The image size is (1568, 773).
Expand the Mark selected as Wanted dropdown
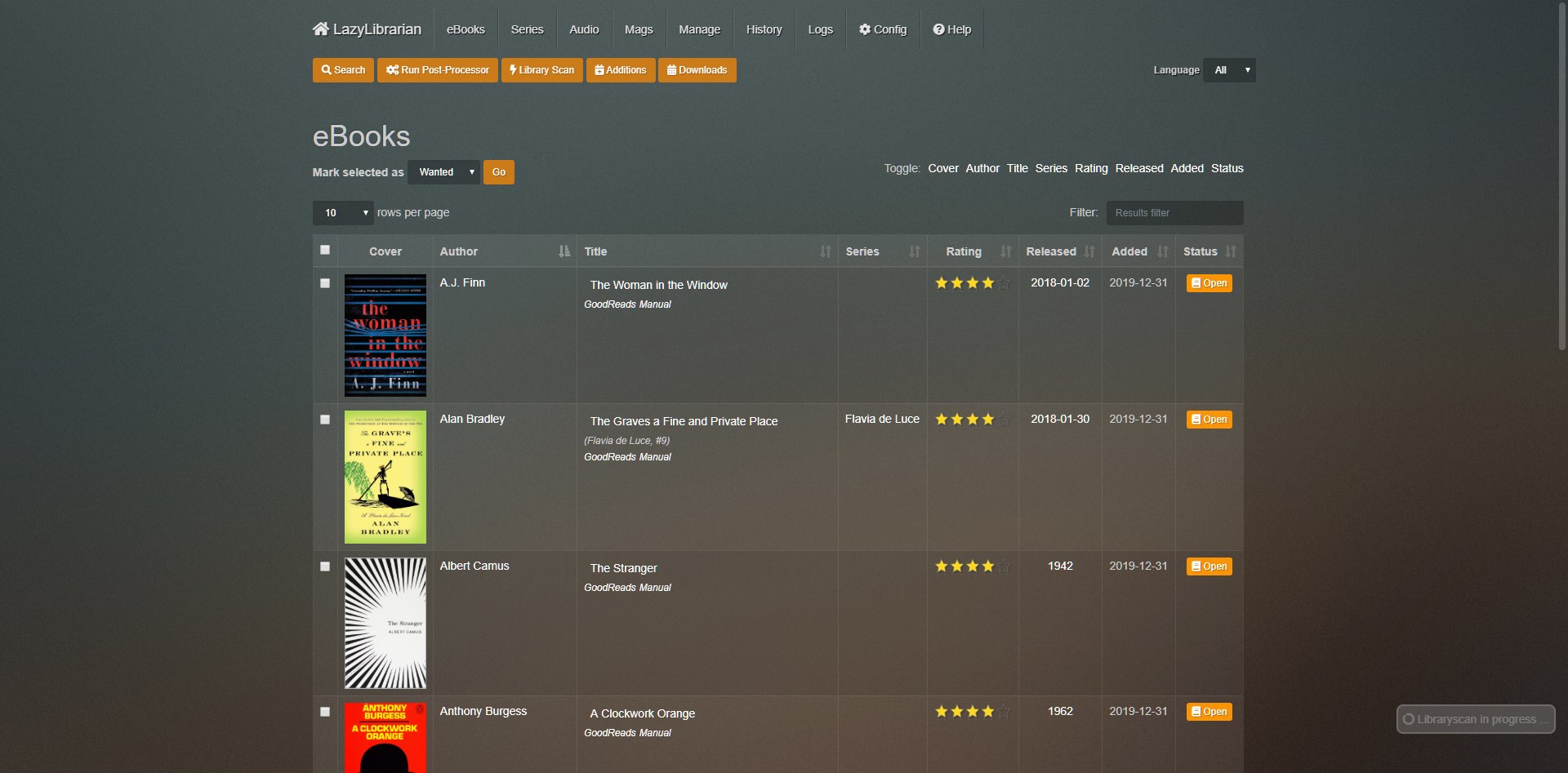pos(443,172)
